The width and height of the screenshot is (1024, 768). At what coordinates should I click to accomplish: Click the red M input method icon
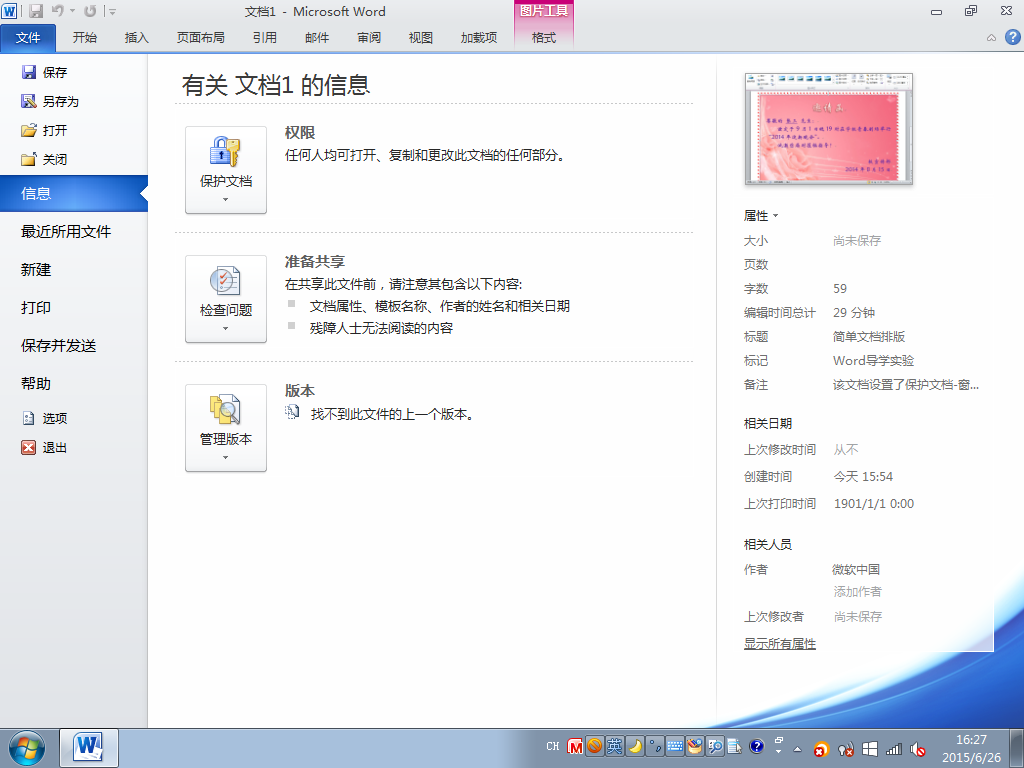coord(575,746)
